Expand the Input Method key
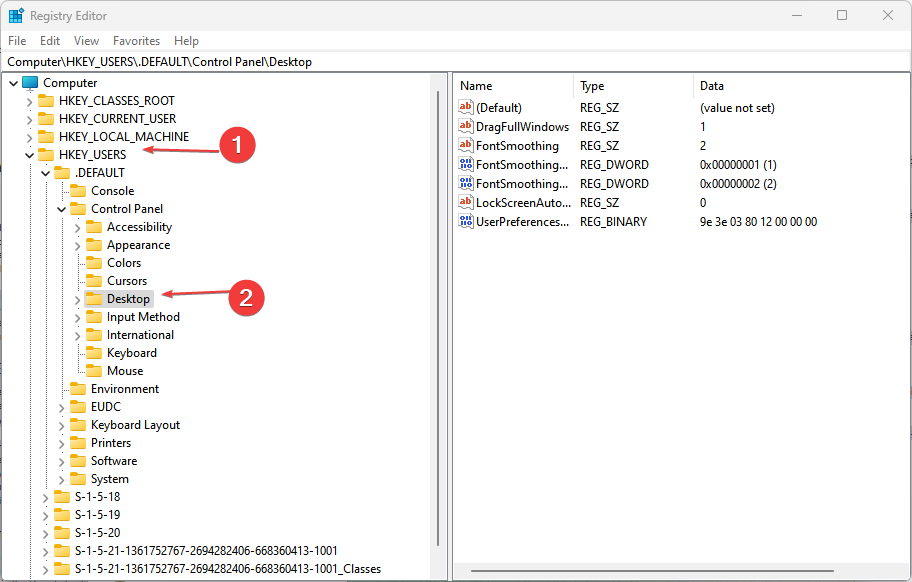The height and width of the screenshot is (582, 912). pyautogui.click(x=77, y=319)
